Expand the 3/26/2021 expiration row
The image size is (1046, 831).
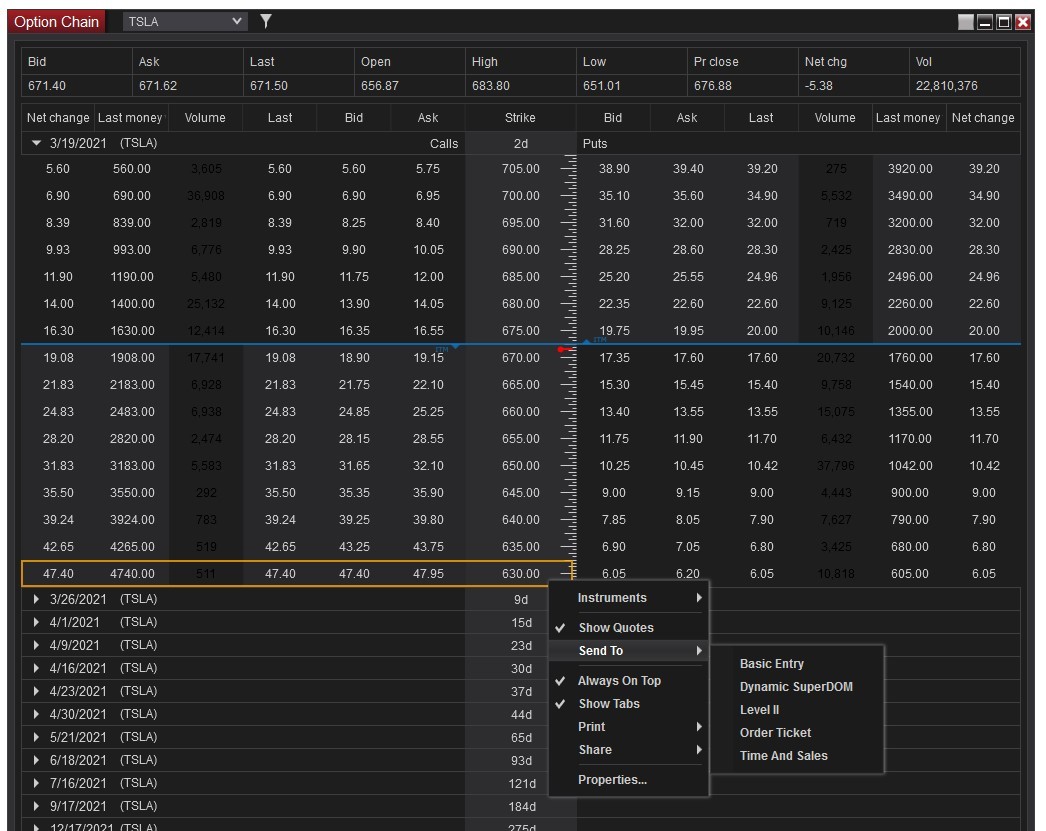(x=37, y=599)
